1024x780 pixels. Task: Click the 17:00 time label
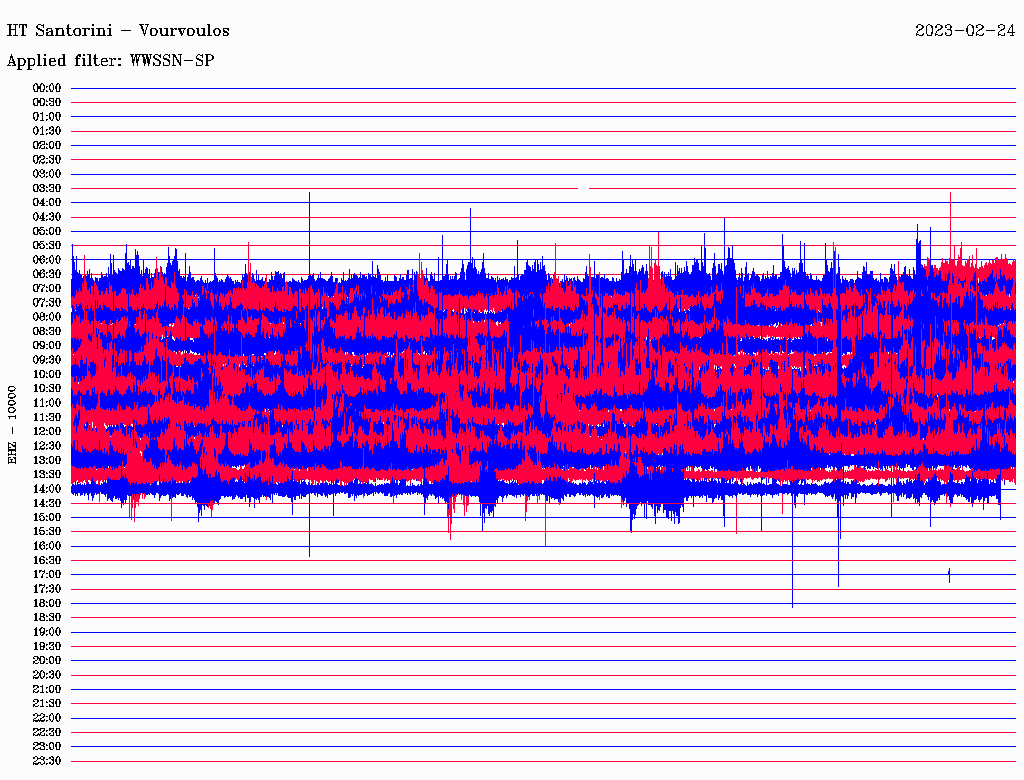pyautogui.click(x=47, y=574)
